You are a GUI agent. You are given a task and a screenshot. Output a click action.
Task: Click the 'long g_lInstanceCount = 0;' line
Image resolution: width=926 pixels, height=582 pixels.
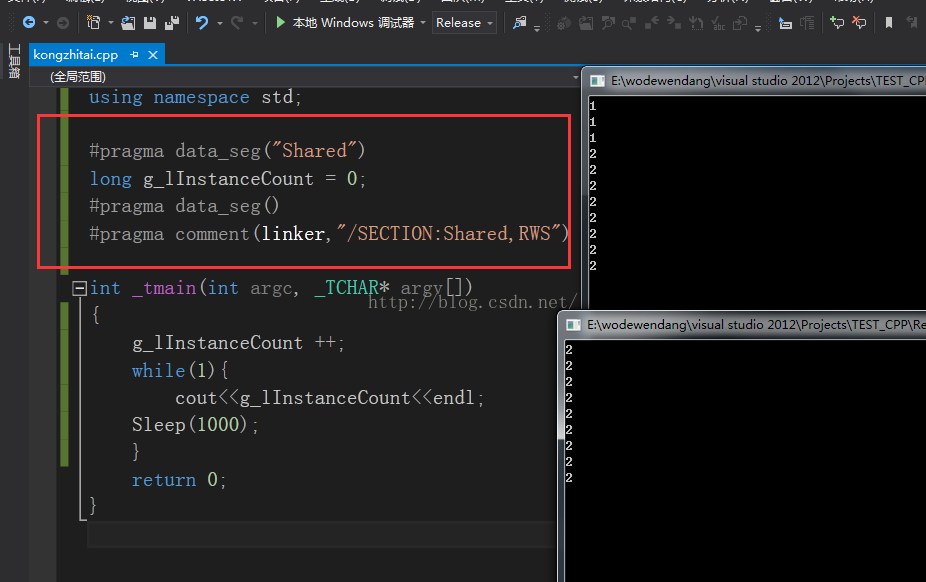click(227, 179)
